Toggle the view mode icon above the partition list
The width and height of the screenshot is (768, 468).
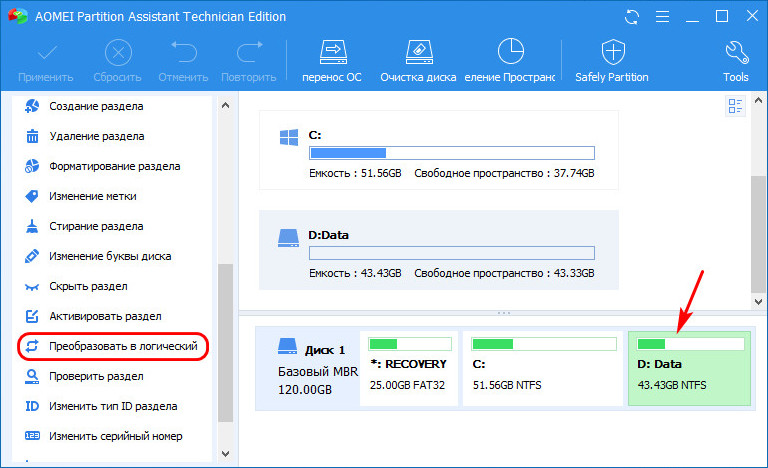[x=735, y=106]
